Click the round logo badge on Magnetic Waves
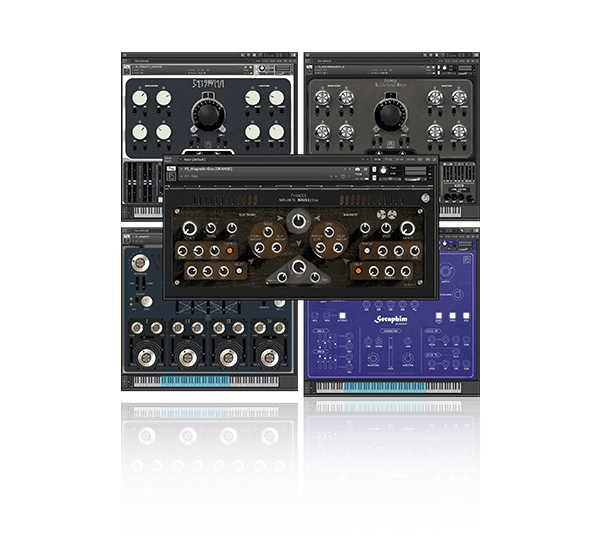This screenshot has height=543, width=600. (x=427, y=196)
